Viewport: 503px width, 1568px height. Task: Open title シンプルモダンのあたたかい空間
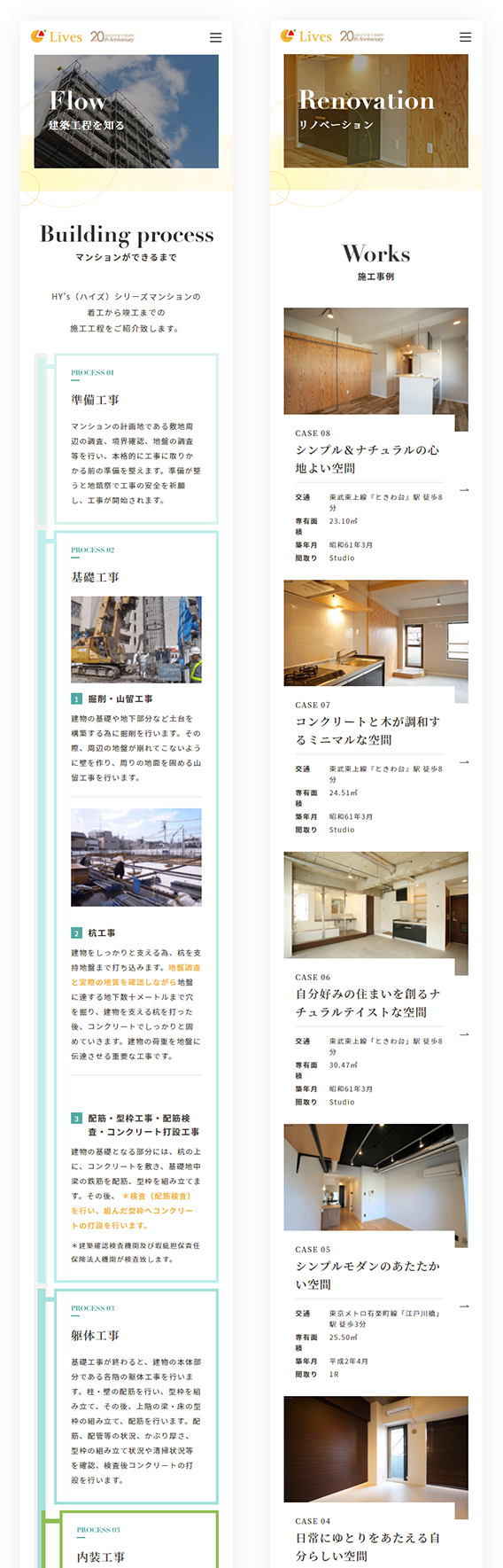pos(367,1275)
